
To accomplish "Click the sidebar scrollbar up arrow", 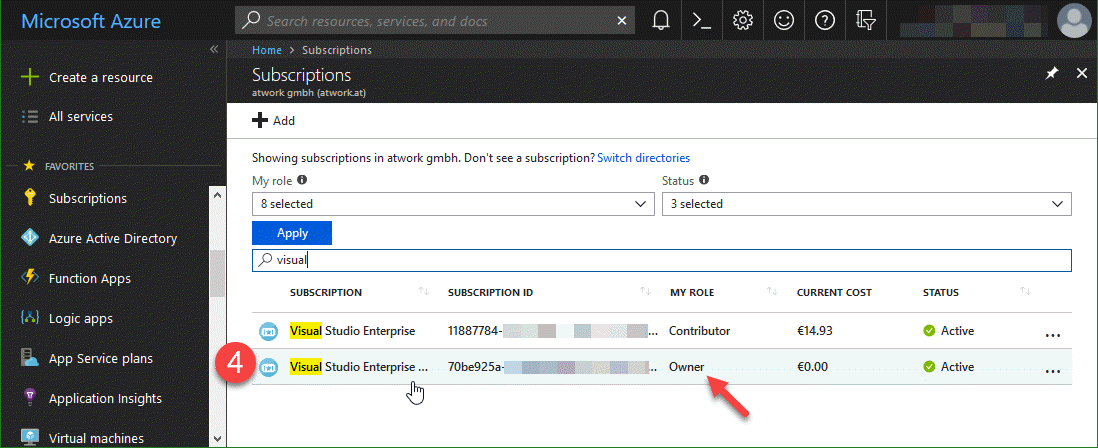I will click(x=216, y=195).
